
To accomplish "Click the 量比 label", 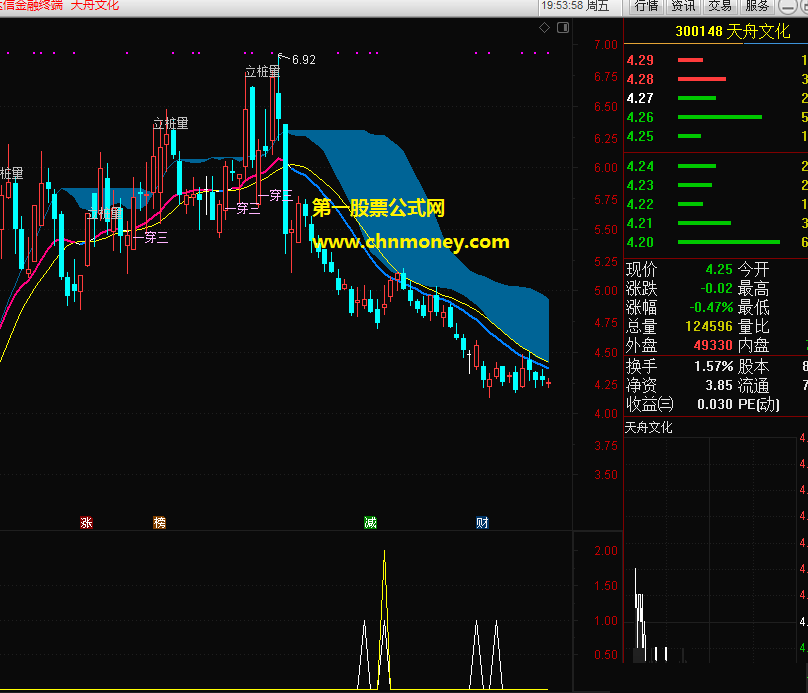I will 753,327.
